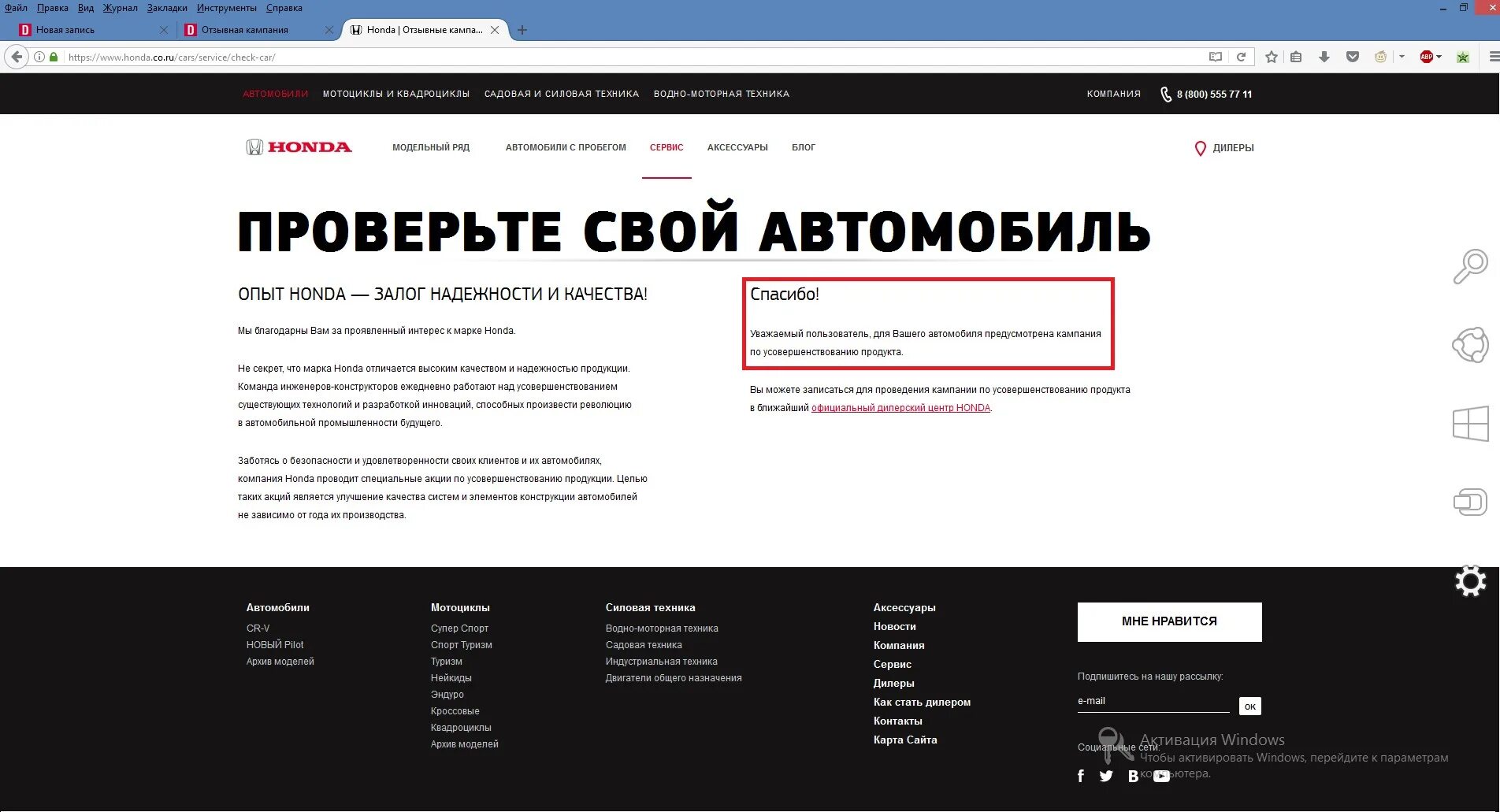Image resolution: width=1500 pixels, height=812 pixels.
Task: Open Компания link in top bar
Action: (x=1114, y=94)
